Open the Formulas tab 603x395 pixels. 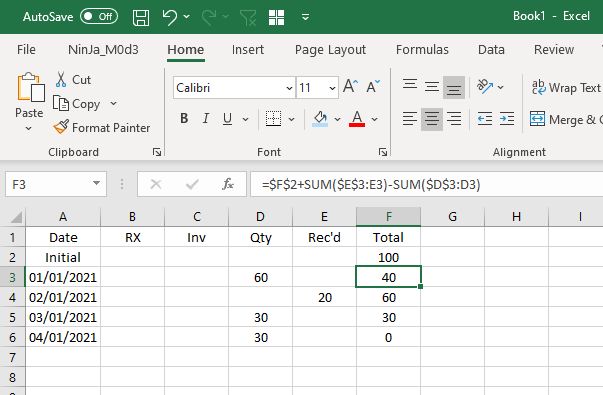tap(422, 50)
